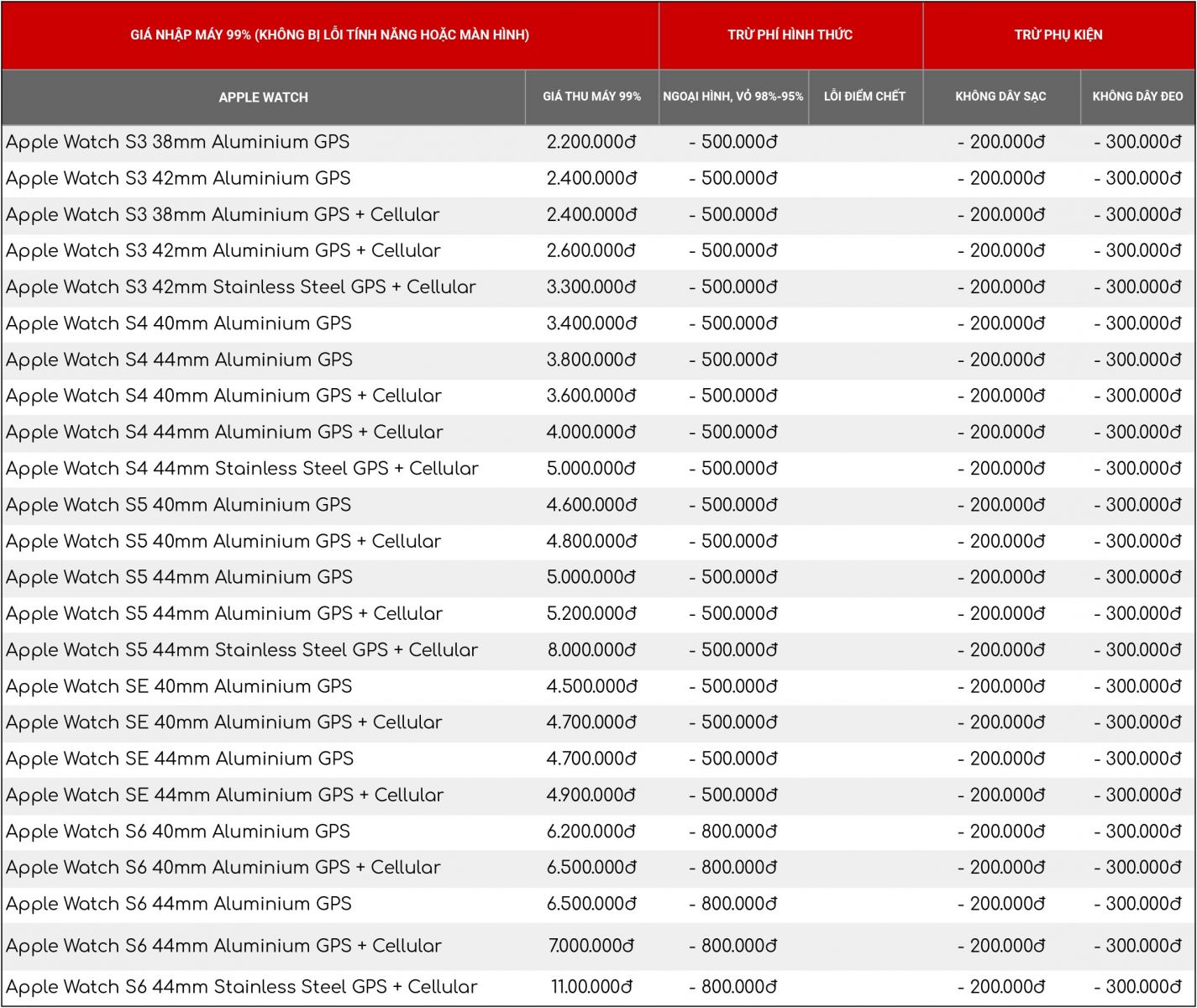The height and width of the screenshot is (1008, 1197).
Task: Select the 'GIÁ THU MÁY 99%' column header
Action: [591, 97]
